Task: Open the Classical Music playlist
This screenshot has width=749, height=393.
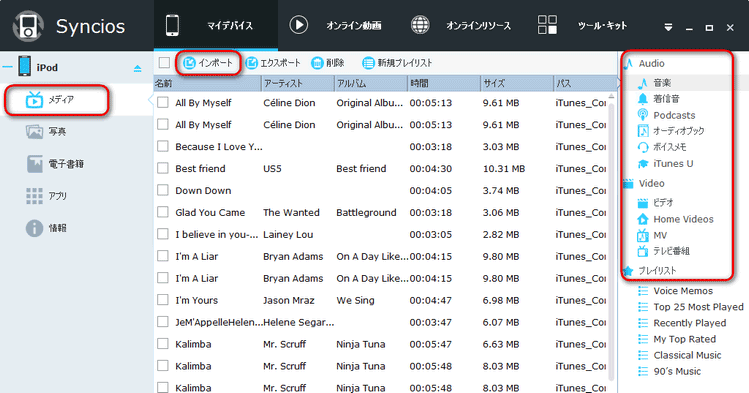Action: pos(680,355)
